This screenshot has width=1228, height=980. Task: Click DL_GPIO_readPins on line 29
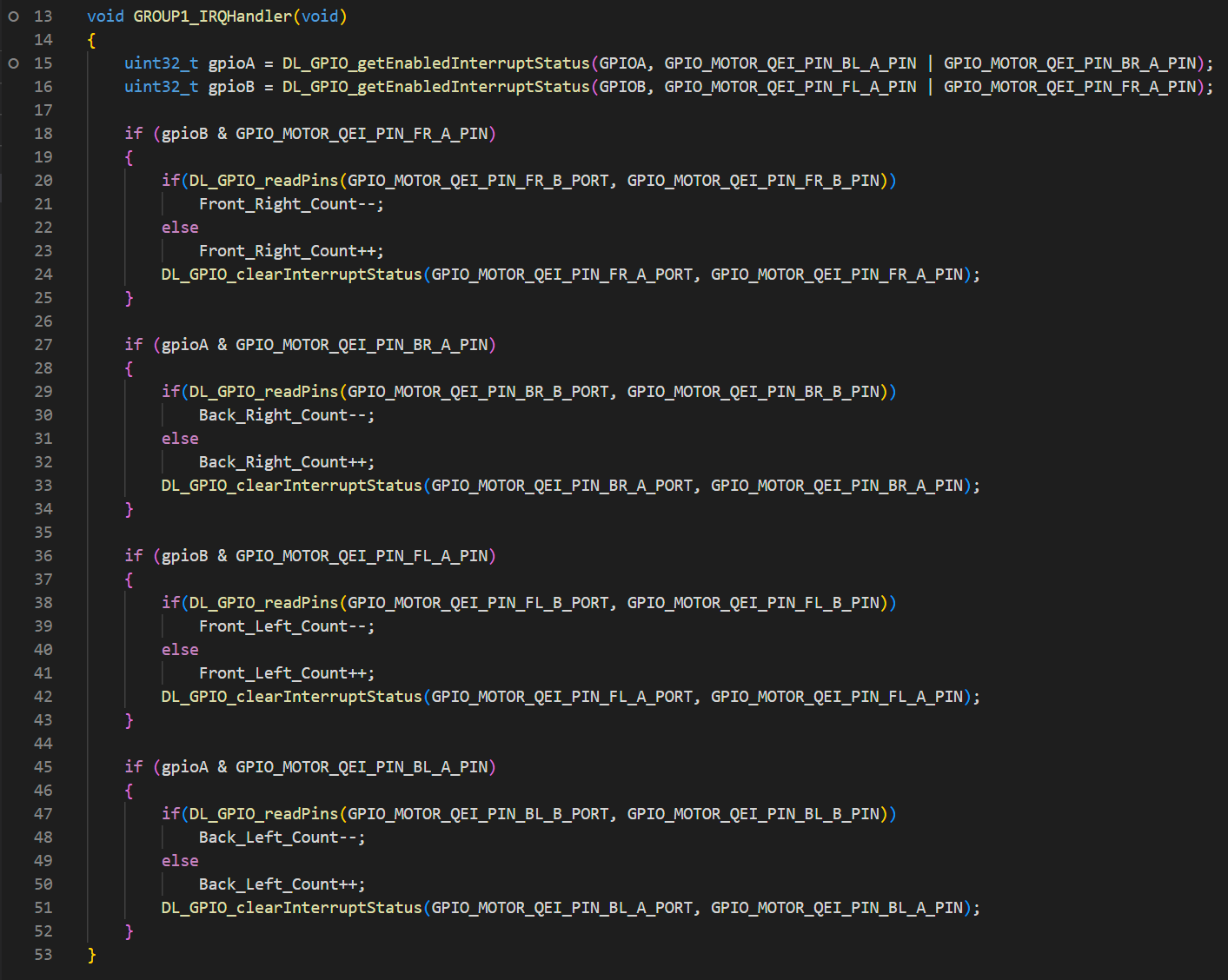263,392
